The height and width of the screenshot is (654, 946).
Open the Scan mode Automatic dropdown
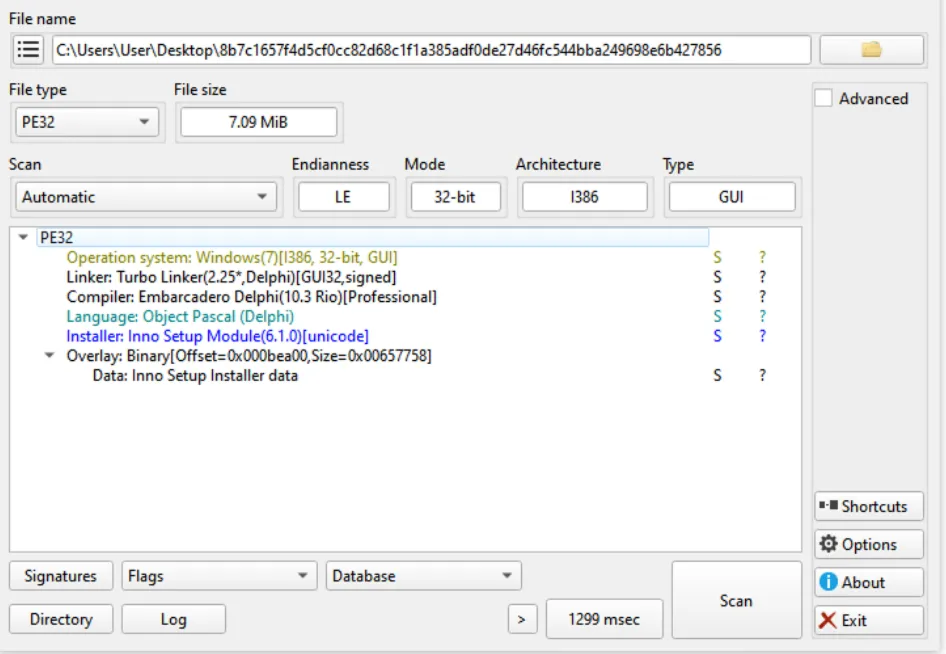click(146, 197)
